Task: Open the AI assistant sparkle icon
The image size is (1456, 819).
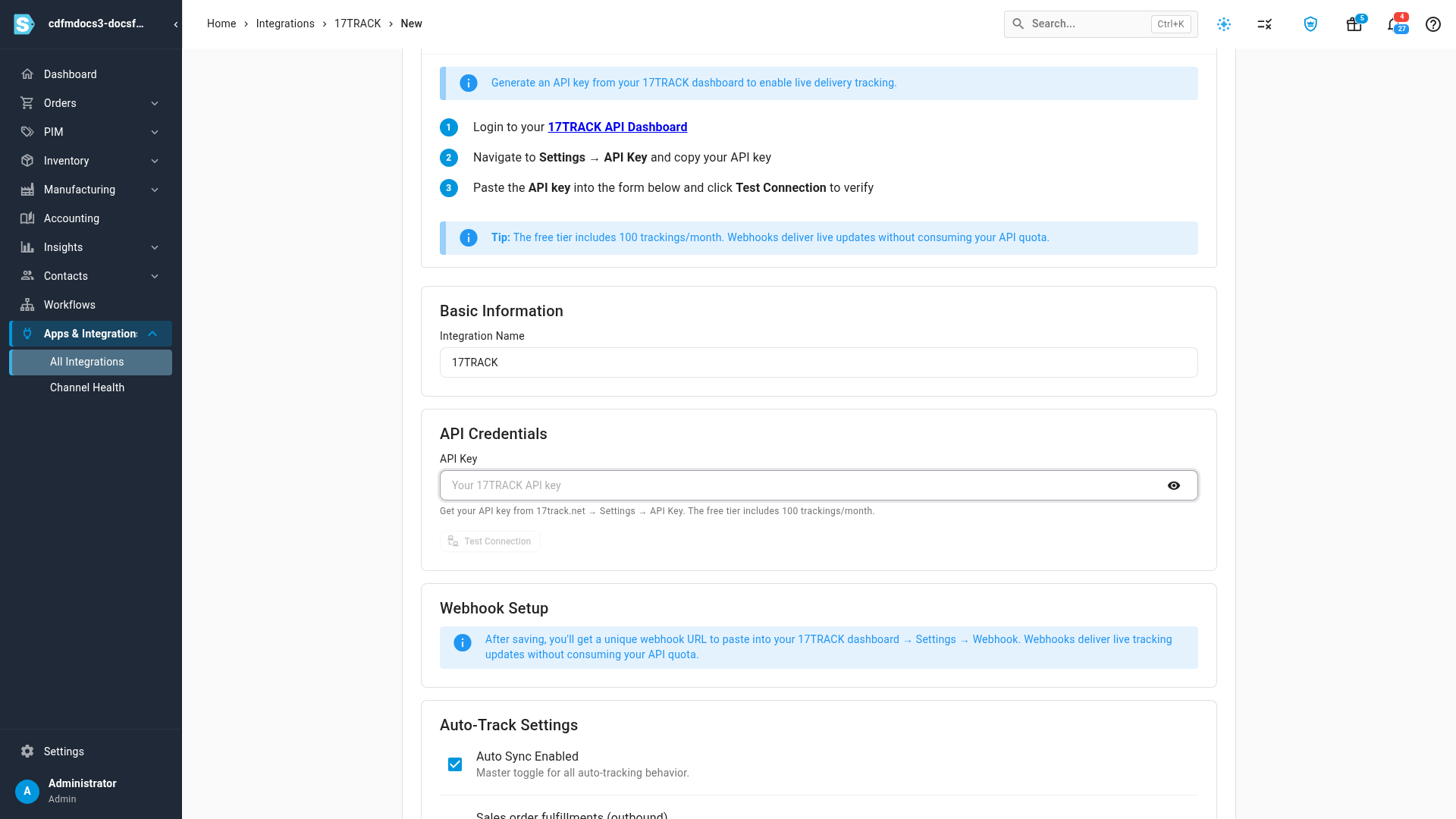Action: 1224,24
